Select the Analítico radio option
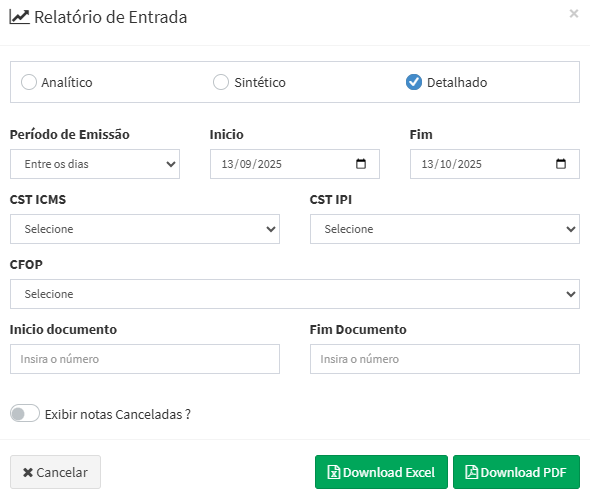The width and height of the screenshot is (590, 495). pos(29,82)
